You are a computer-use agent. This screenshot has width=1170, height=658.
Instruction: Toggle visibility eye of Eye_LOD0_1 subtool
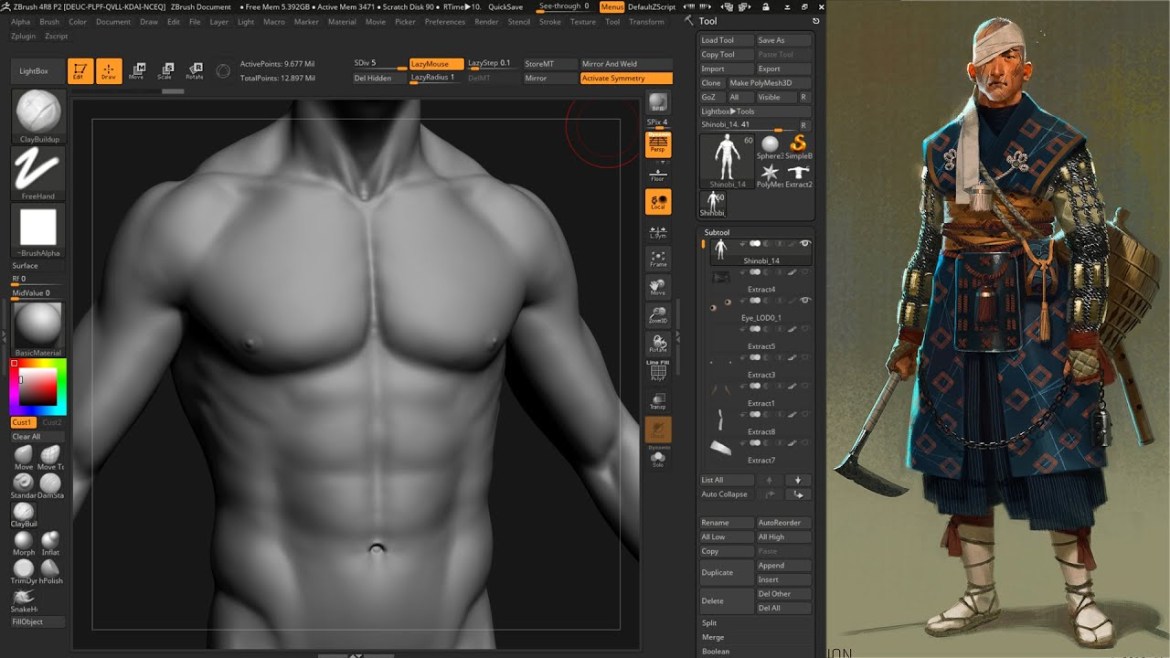pyautogui.click(x=805, y=301)
